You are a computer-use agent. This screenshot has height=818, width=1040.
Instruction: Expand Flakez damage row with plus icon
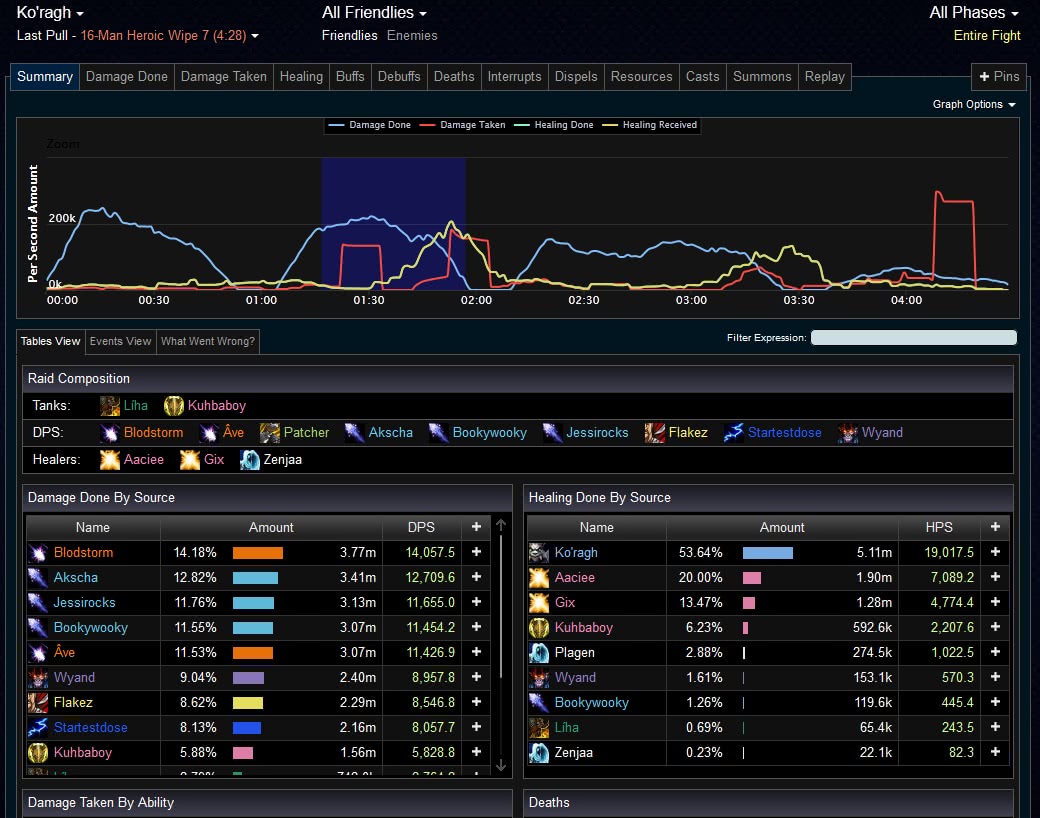pyautogui.click(x=476, y=702)
